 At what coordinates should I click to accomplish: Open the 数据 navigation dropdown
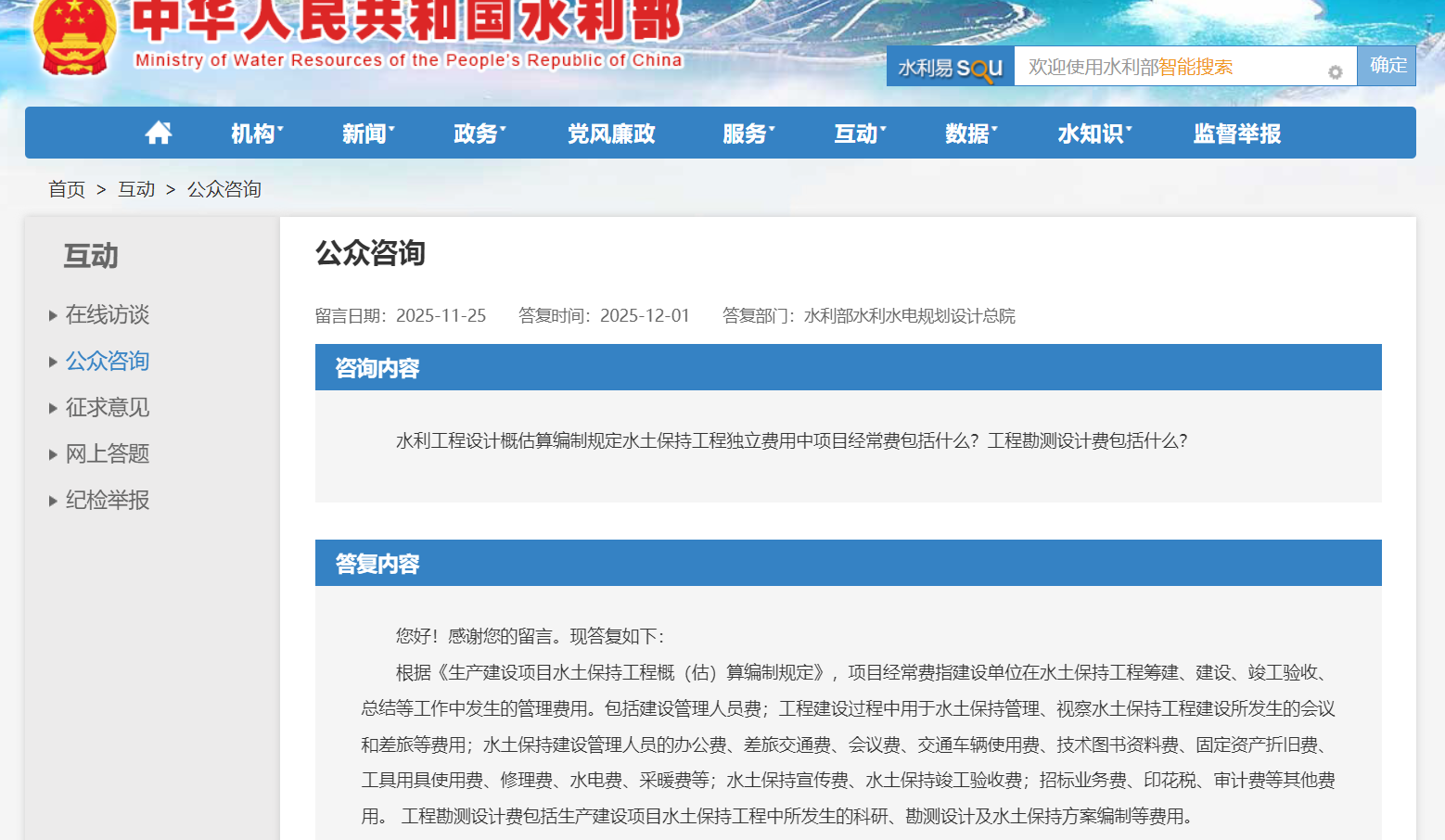point(970,134)
